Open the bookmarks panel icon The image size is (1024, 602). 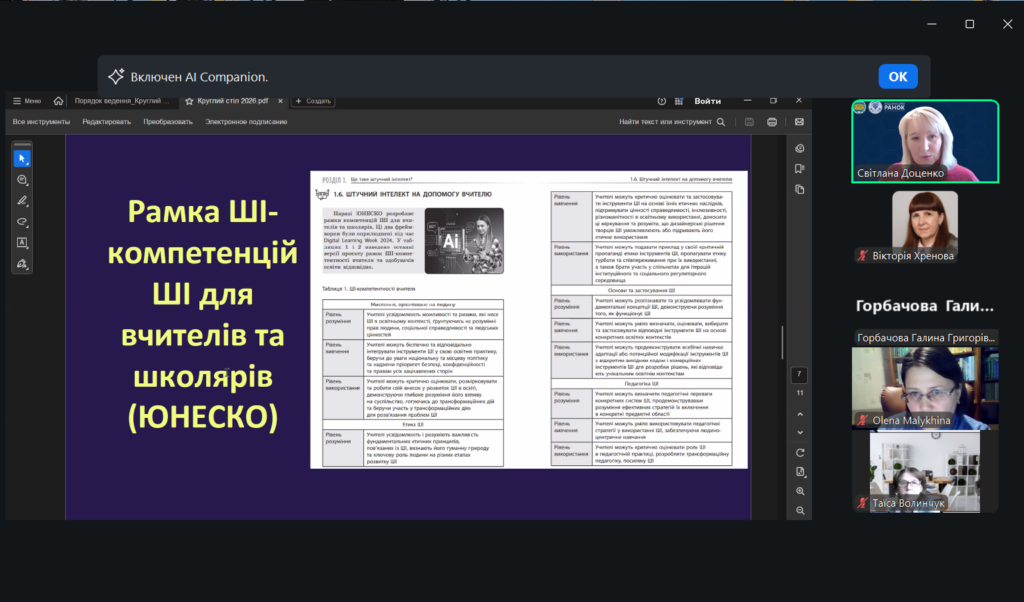(800, 169)
